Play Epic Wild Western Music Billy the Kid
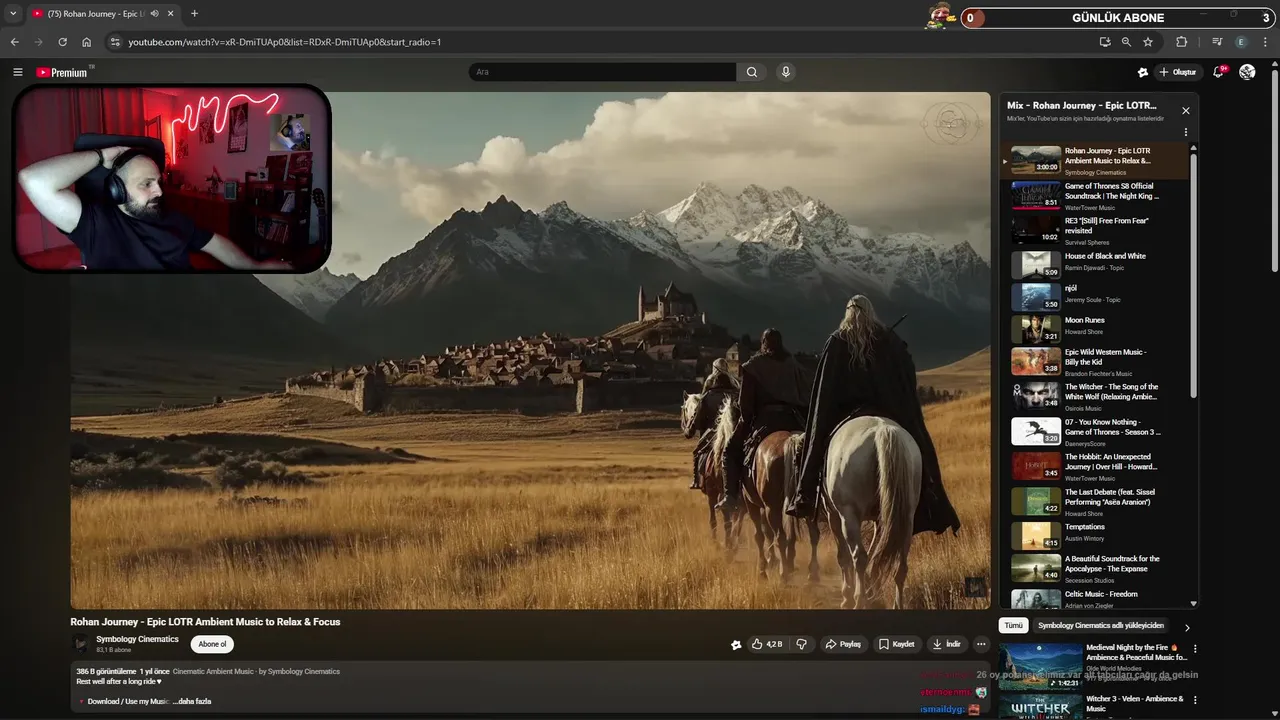This screenshot has width=1280, height=720. coord(1097,362)
